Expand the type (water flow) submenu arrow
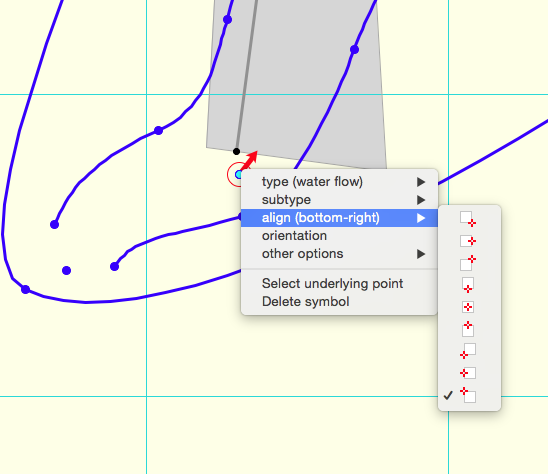This screenshot has height=474, width=548. [x=421, y=182]
